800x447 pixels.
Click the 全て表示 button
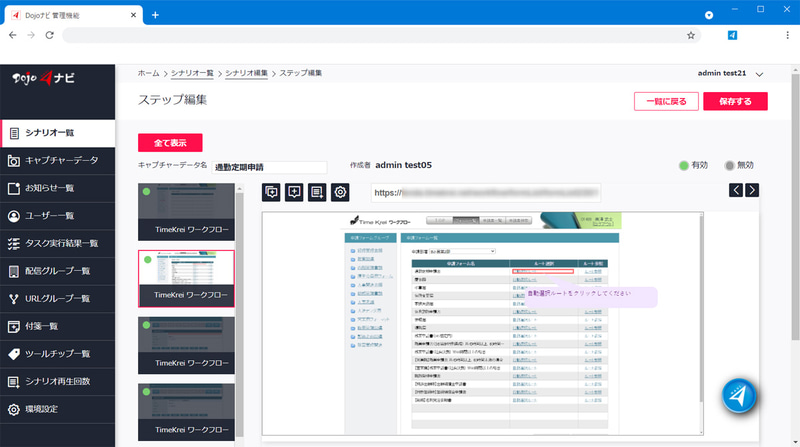point(170,143)
